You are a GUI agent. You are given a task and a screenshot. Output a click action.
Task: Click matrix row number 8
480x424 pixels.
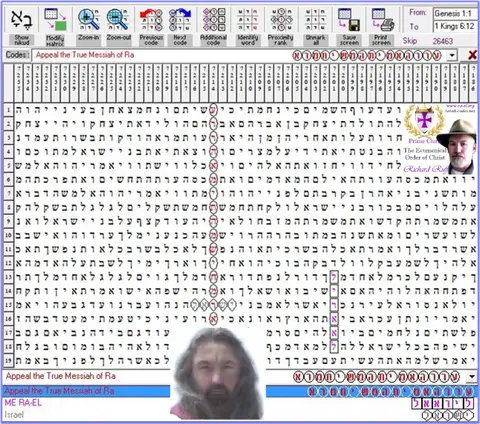pyautogui.click(x=8, y=207)
